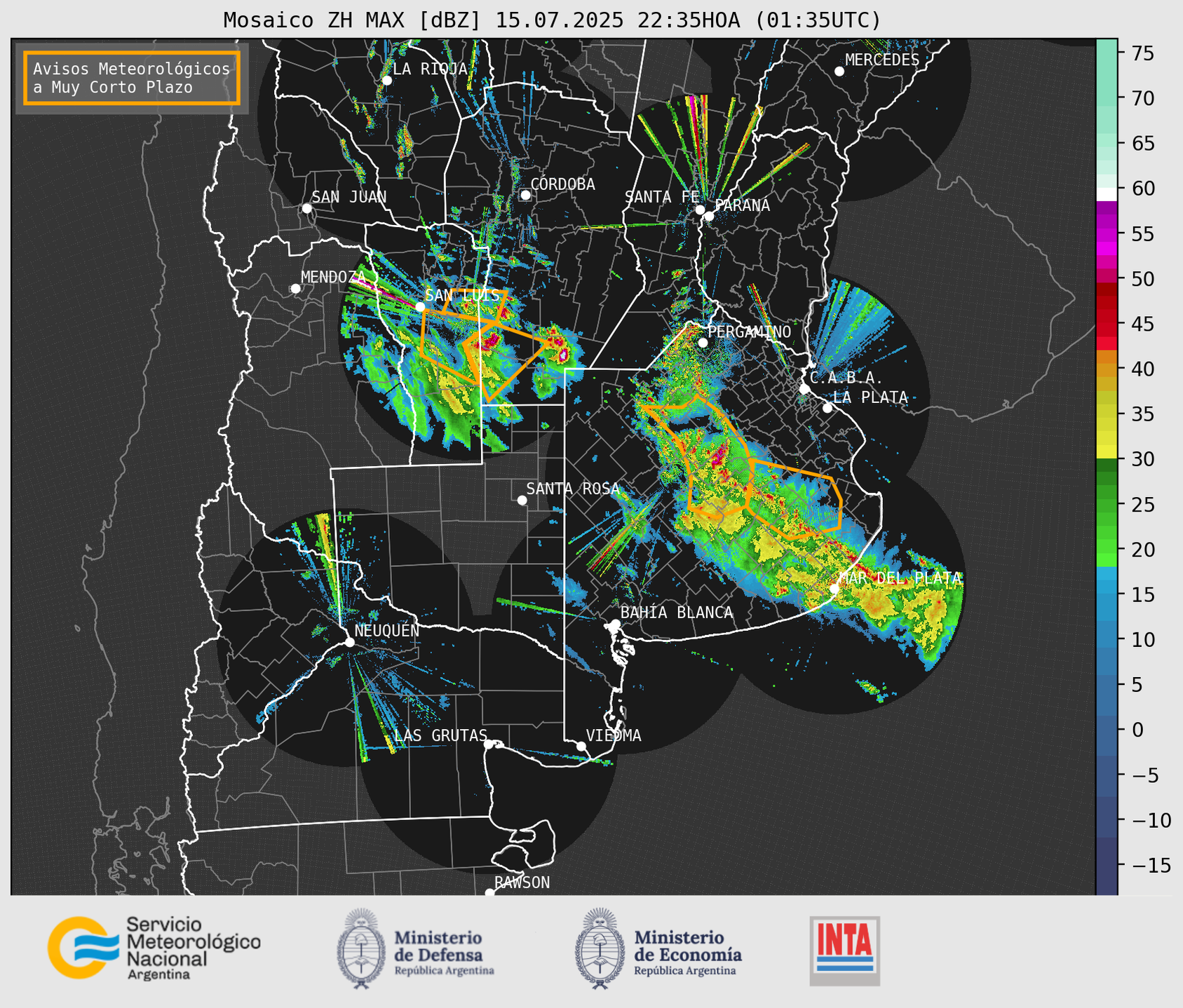Click the white 60 dBZ color band

pyautogui.click(x=1107, y=193)
